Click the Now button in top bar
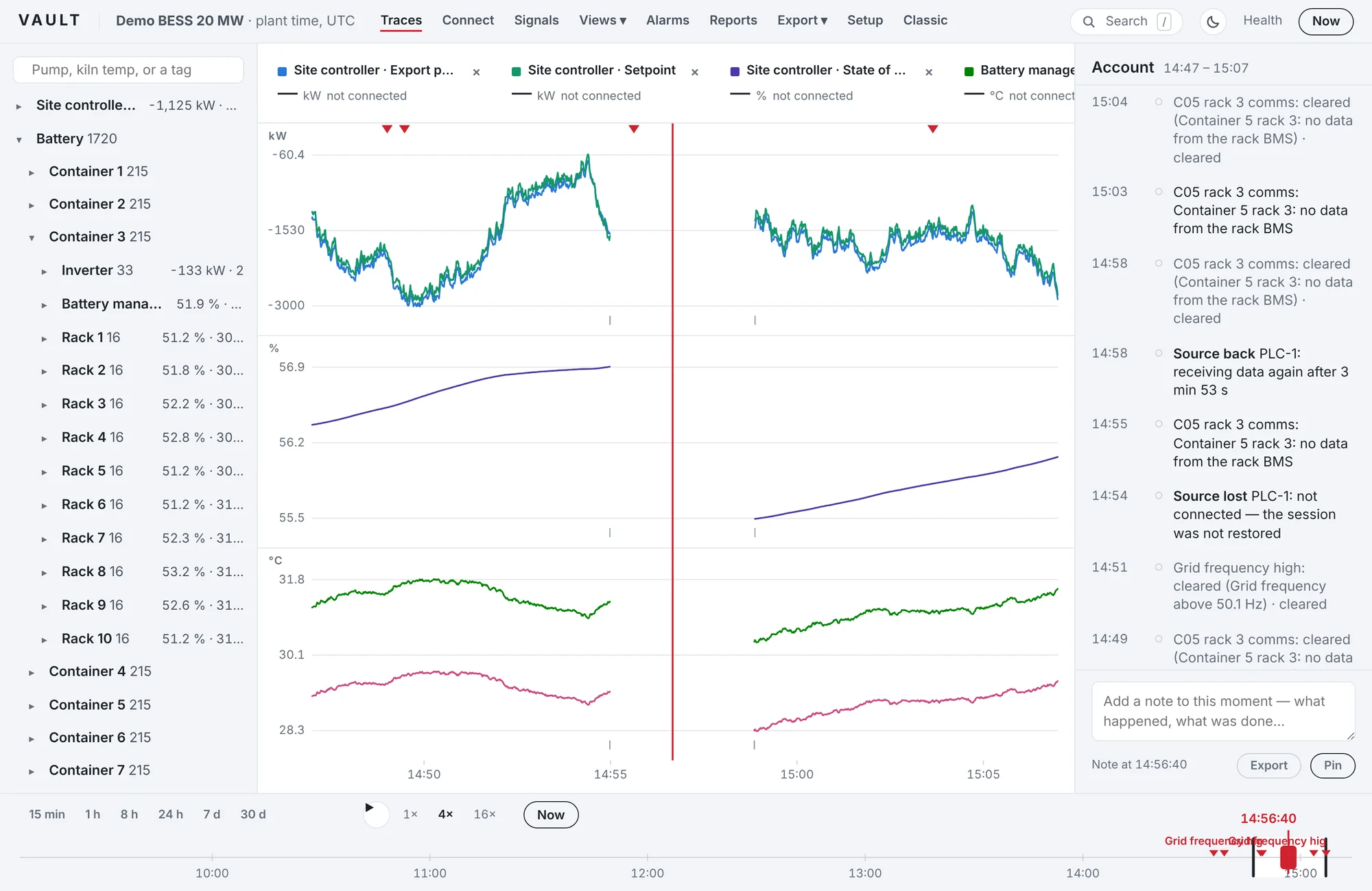The image size is (1372, 891). pos(1325,21)
